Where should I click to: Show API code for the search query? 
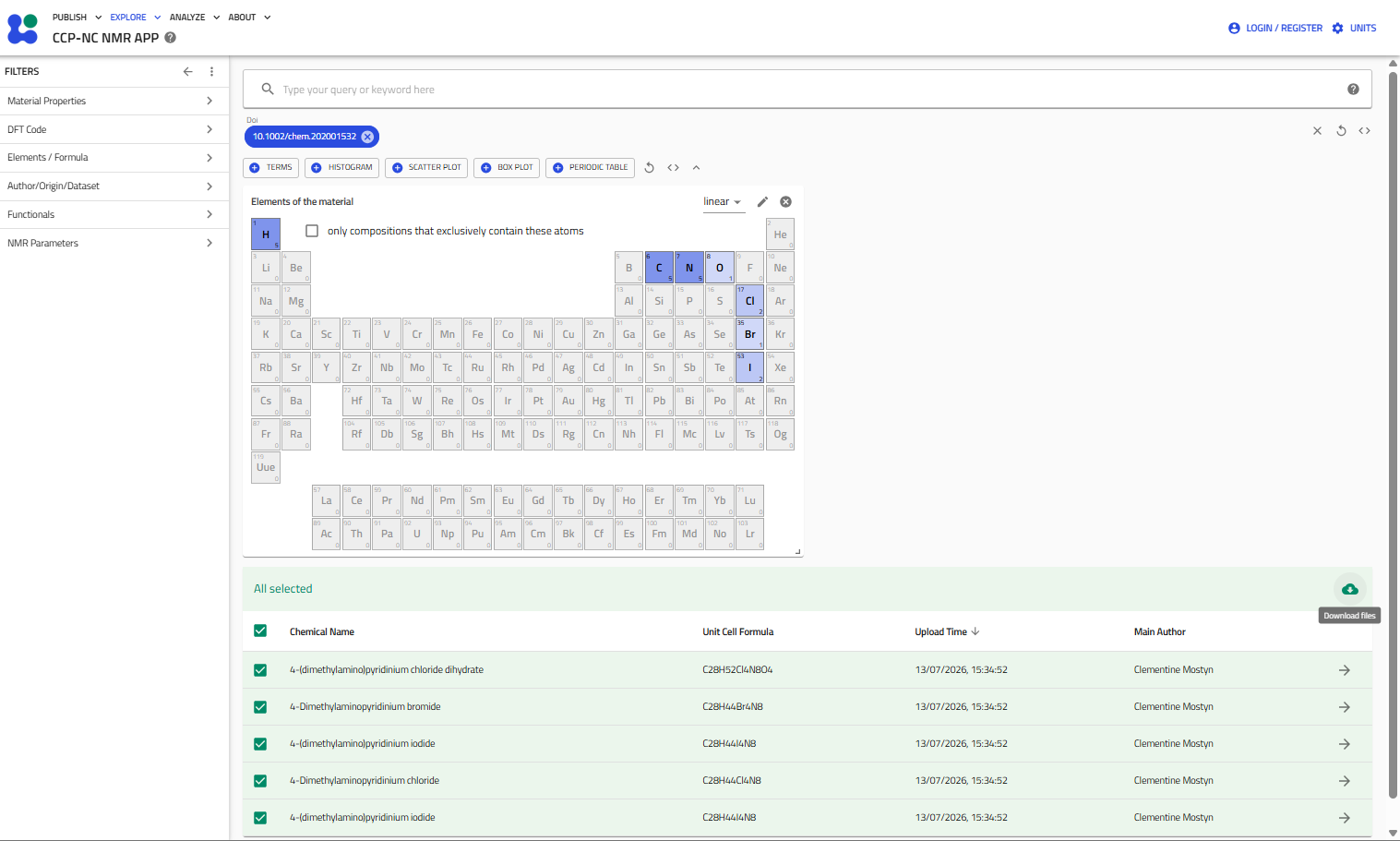(x=1364, y=131)
